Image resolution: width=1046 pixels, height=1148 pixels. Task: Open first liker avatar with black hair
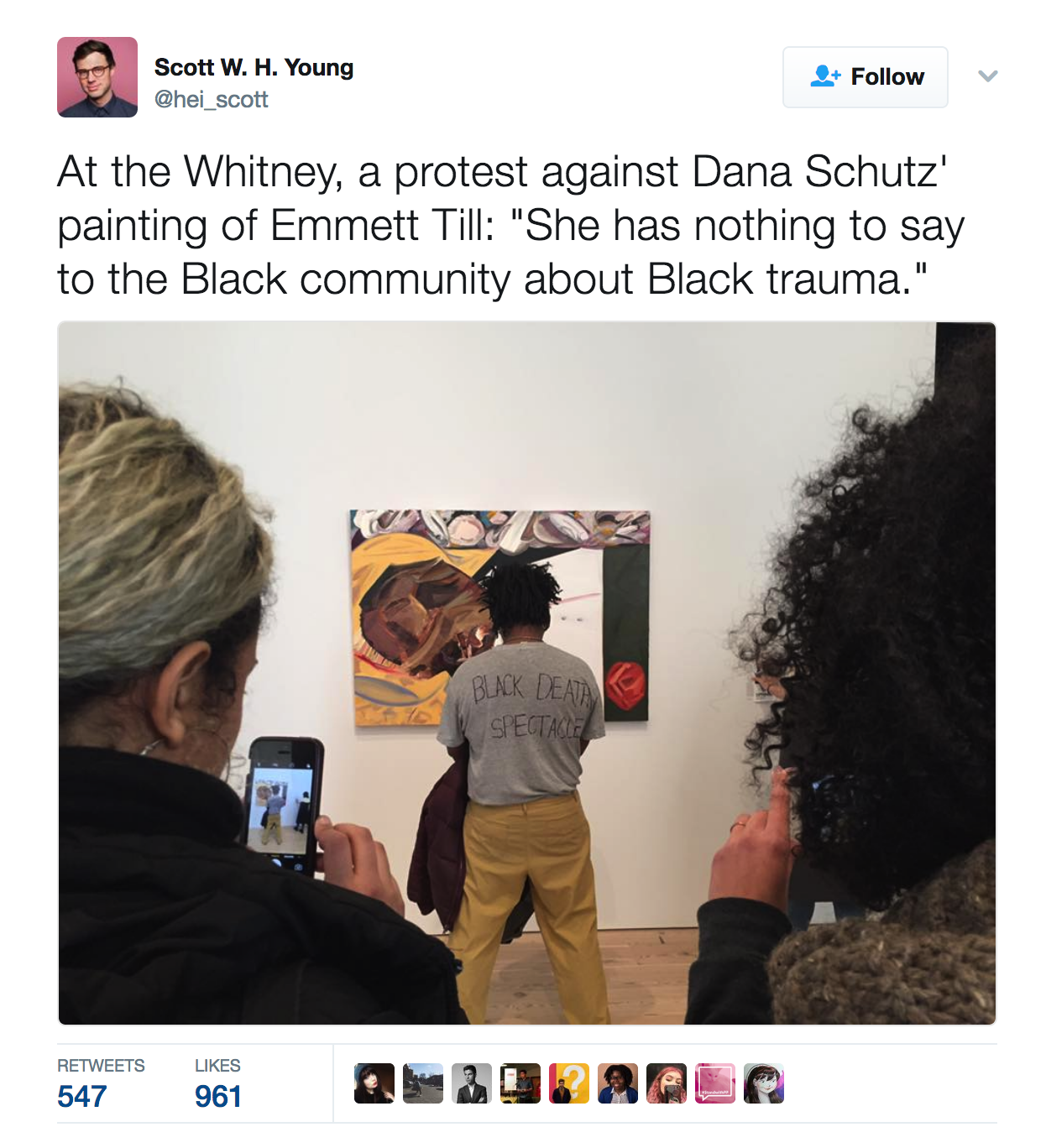[374, 1083]
